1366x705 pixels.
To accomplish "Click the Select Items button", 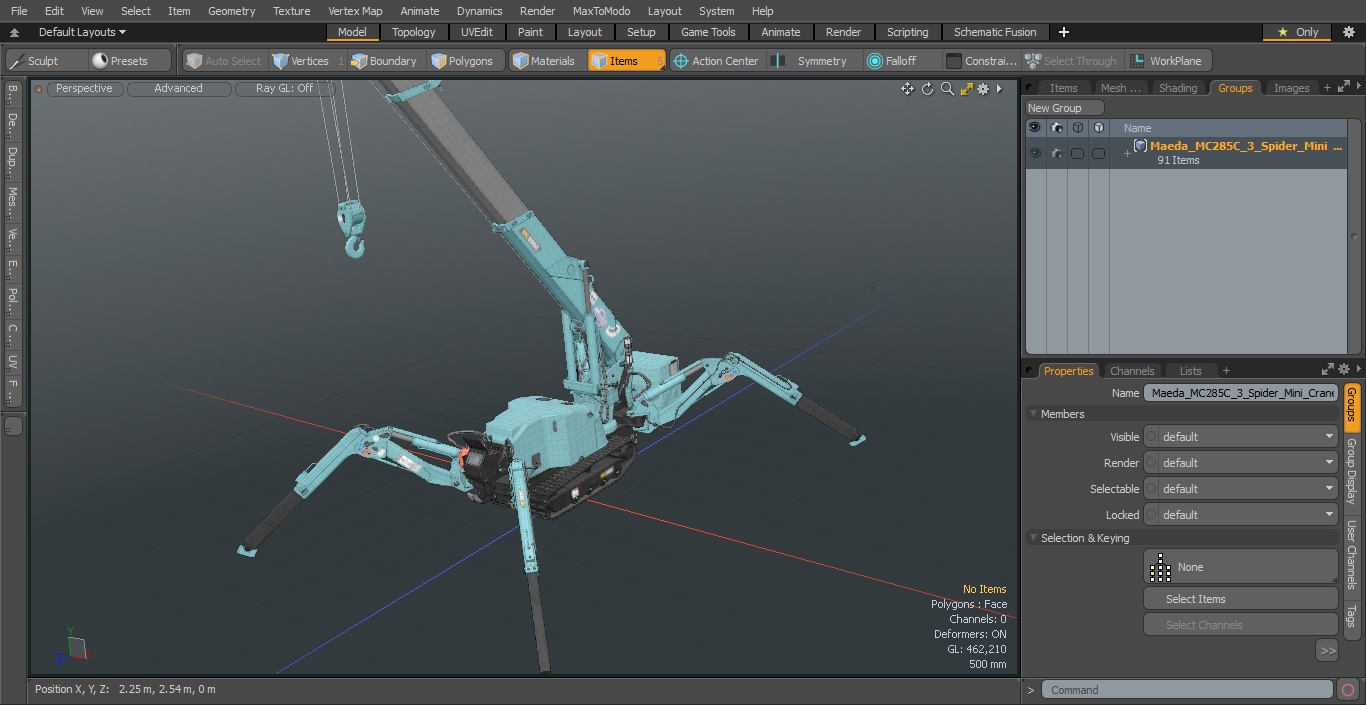I will (1241, 599).
